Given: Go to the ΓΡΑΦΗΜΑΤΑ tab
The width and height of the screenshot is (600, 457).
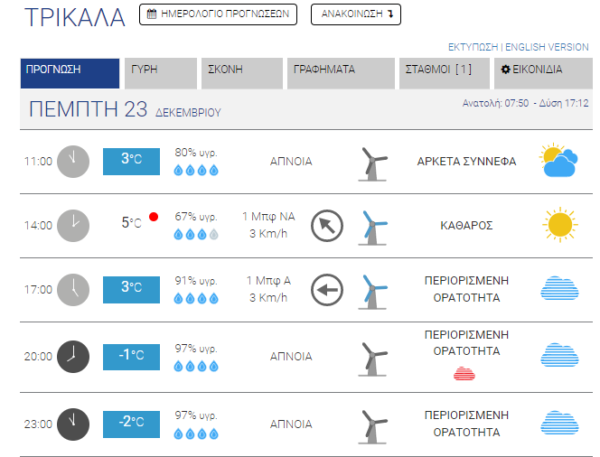Looking at the screenshot, I should (340, 73).
